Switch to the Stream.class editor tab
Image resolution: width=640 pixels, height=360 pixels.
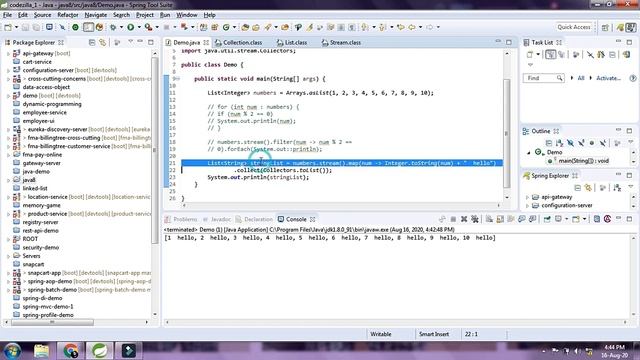click(344, 42)
